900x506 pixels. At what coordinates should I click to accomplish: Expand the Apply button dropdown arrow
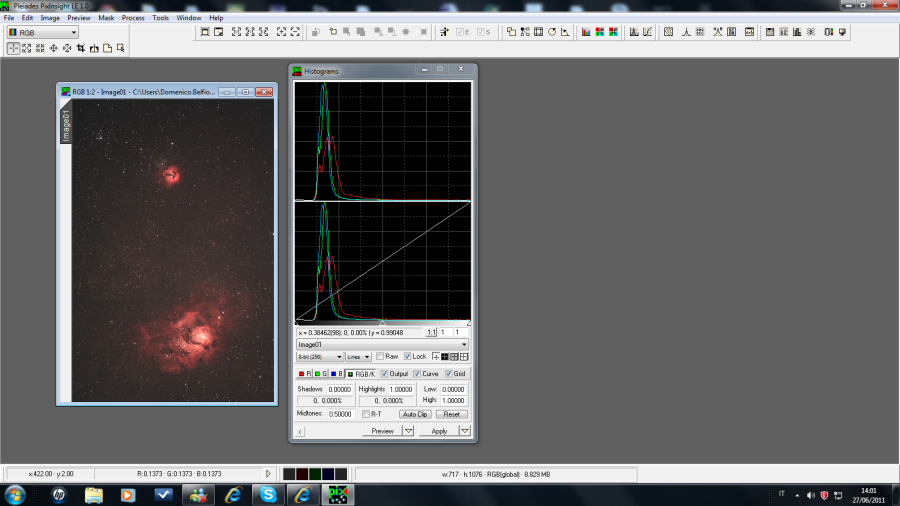click(x=464, y=431)
